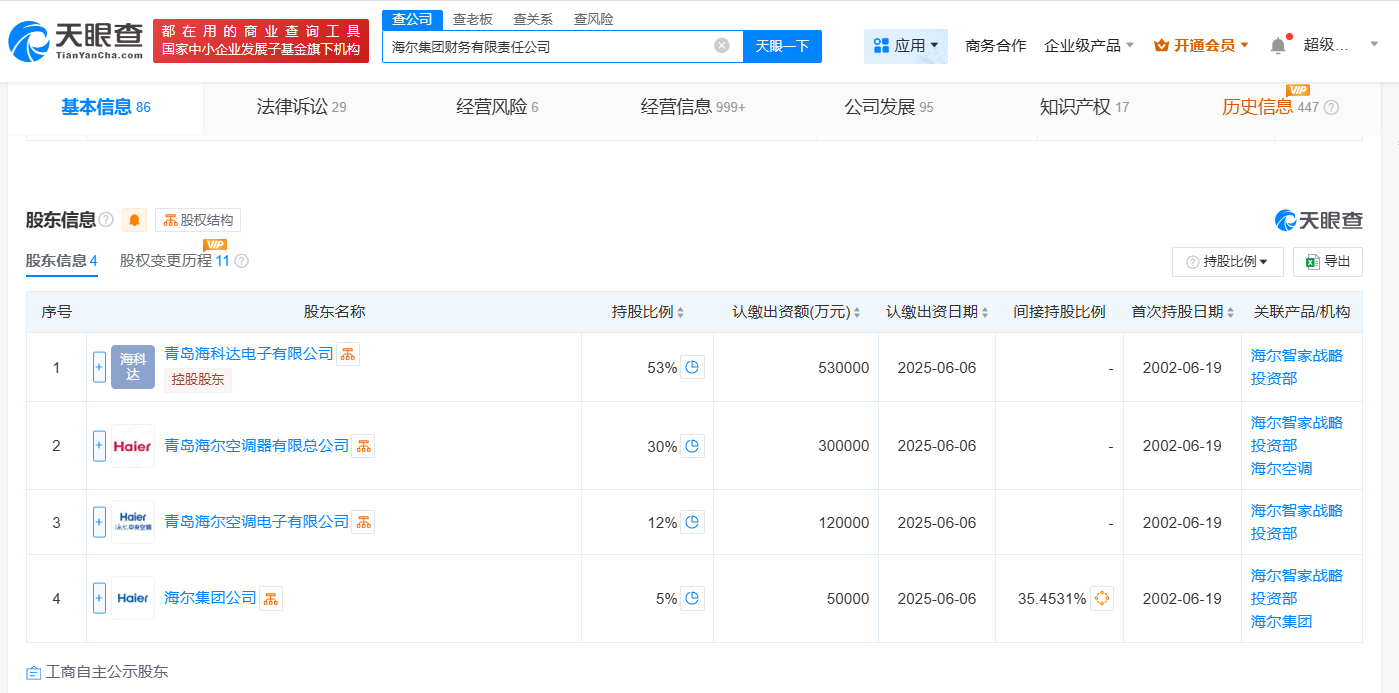
Task: Subscribe using the shareholder alert bell icon
Action: tap(134, 220)
